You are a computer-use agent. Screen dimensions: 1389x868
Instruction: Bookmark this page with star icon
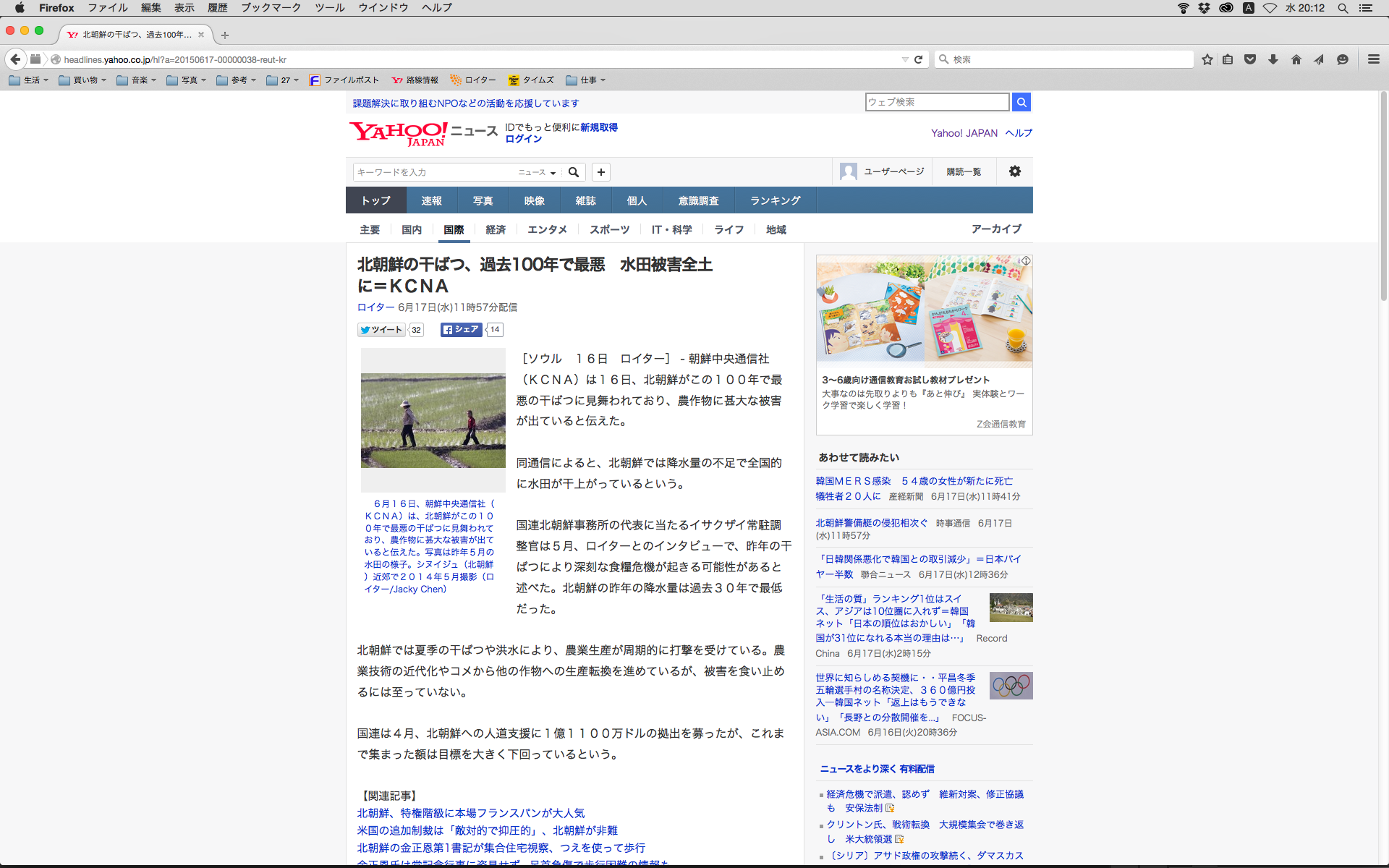1207,59
